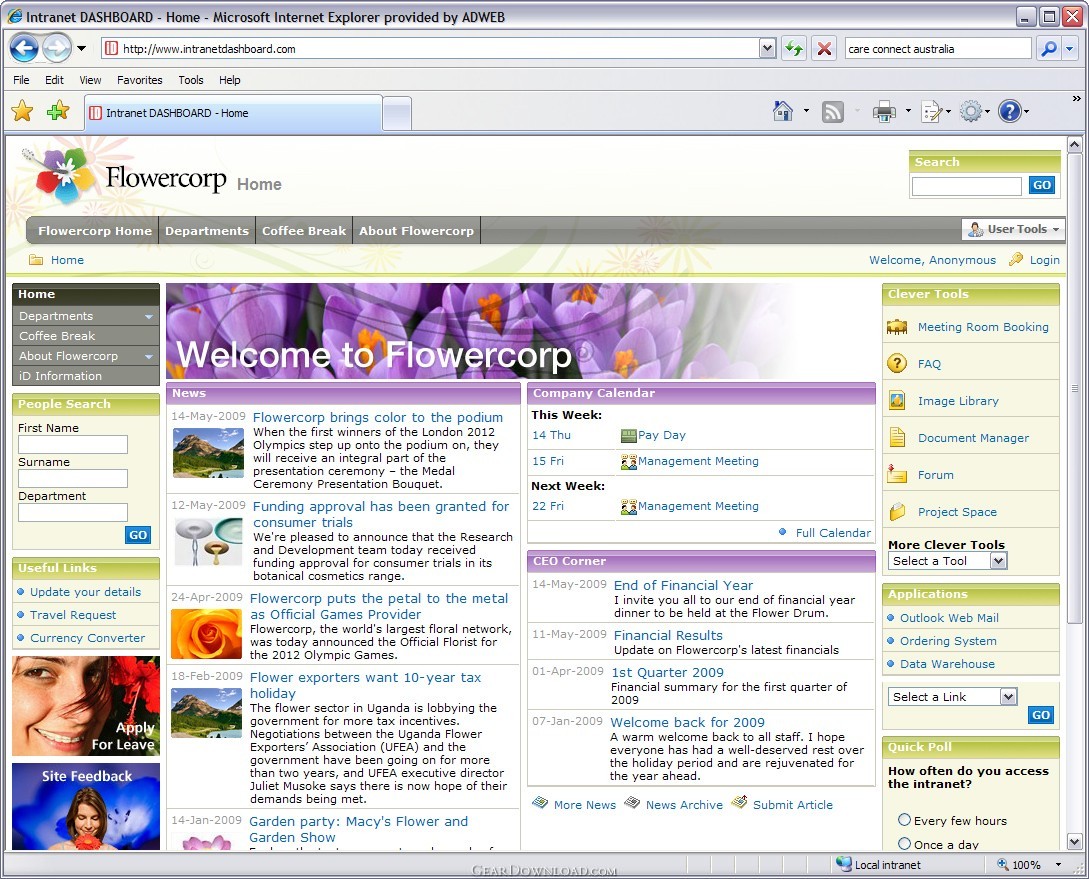Open the Travel Request link
This screenshot has width=1089, height=879.
[x=73, y=614]
